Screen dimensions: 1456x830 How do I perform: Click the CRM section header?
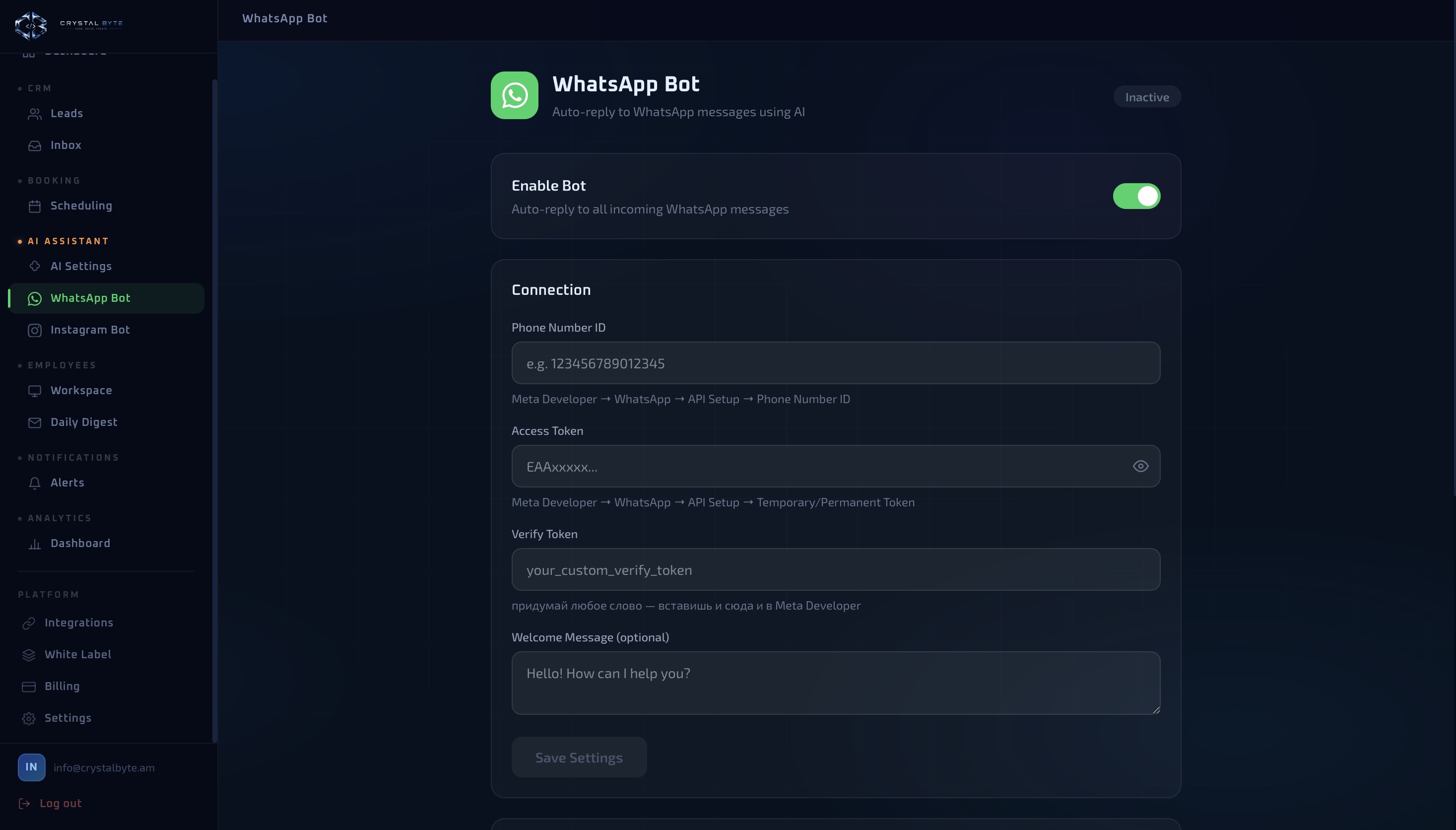(x=39, y=88)
